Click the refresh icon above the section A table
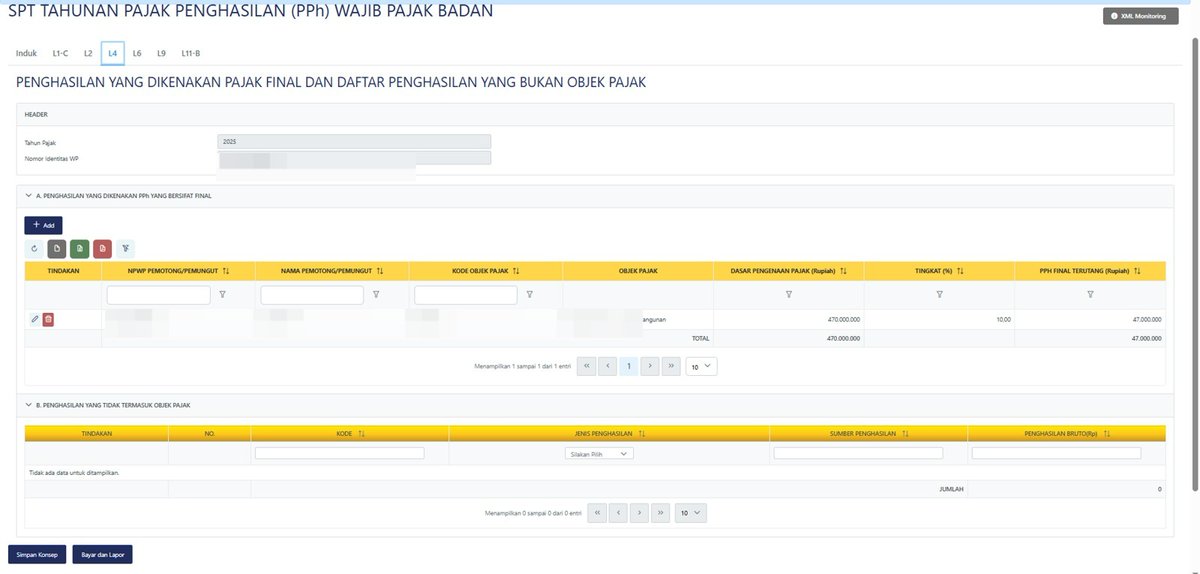1200x574 pixels. click(x=34, y=248)
